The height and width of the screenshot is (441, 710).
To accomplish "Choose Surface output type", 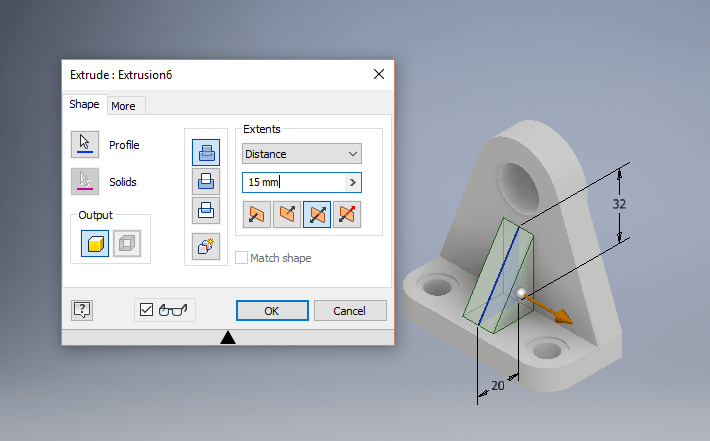I will pos(127,244).
